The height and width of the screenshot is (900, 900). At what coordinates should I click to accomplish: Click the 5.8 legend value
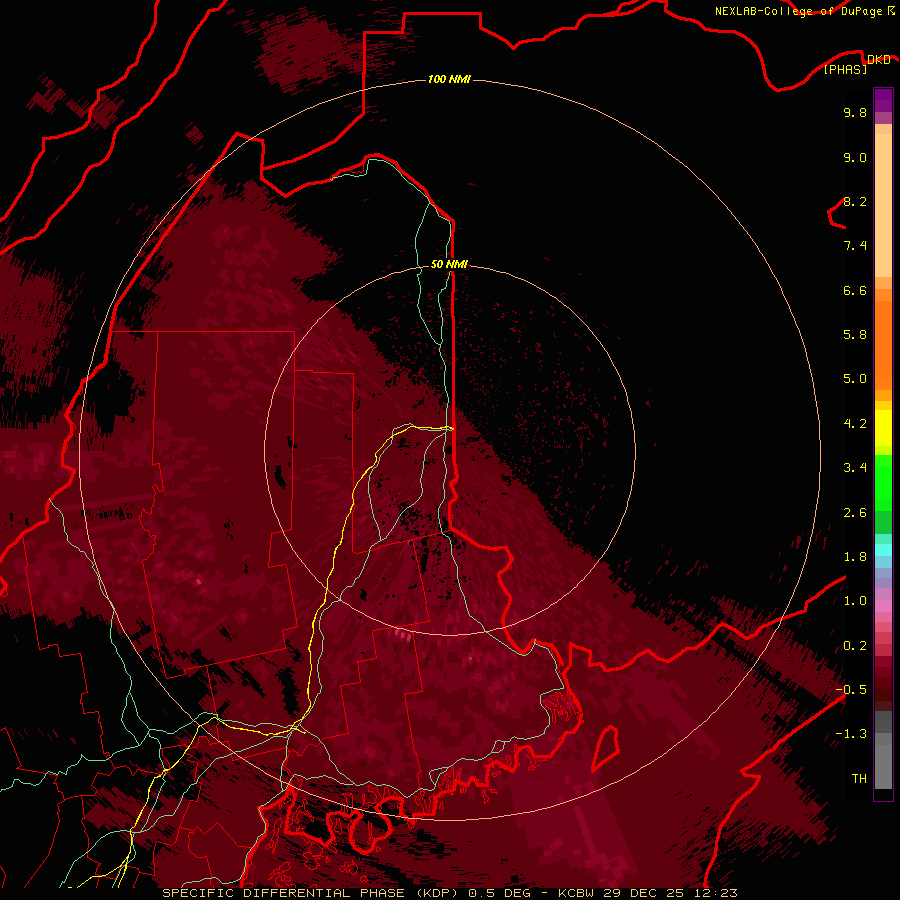[x=855, y=335]
